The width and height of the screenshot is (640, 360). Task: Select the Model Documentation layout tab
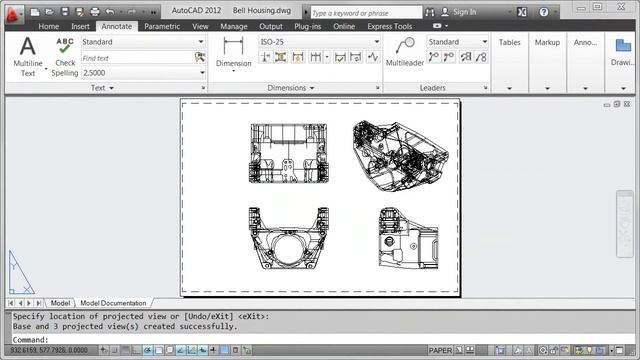click(113, 303)
